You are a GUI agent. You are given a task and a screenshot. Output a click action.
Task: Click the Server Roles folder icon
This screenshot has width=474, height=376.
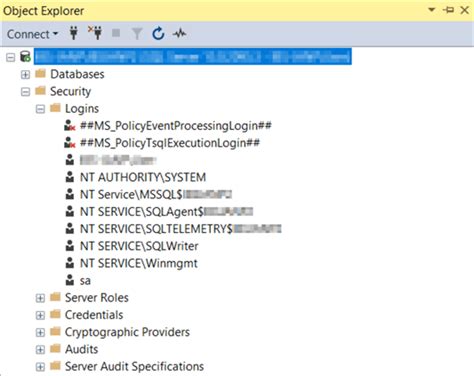pos(55,297)
